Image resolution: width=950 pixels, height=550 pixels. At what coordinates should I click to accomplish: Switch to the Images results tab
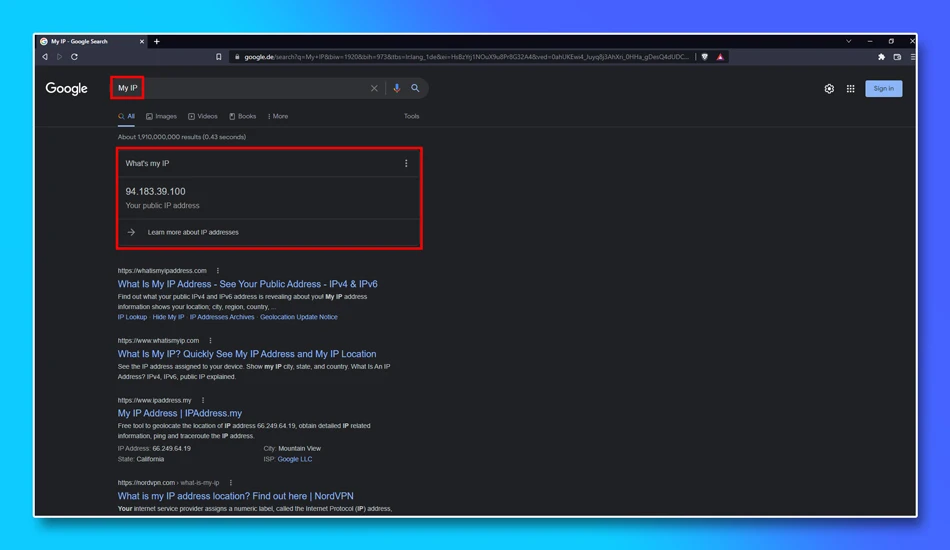pos(162,116)
